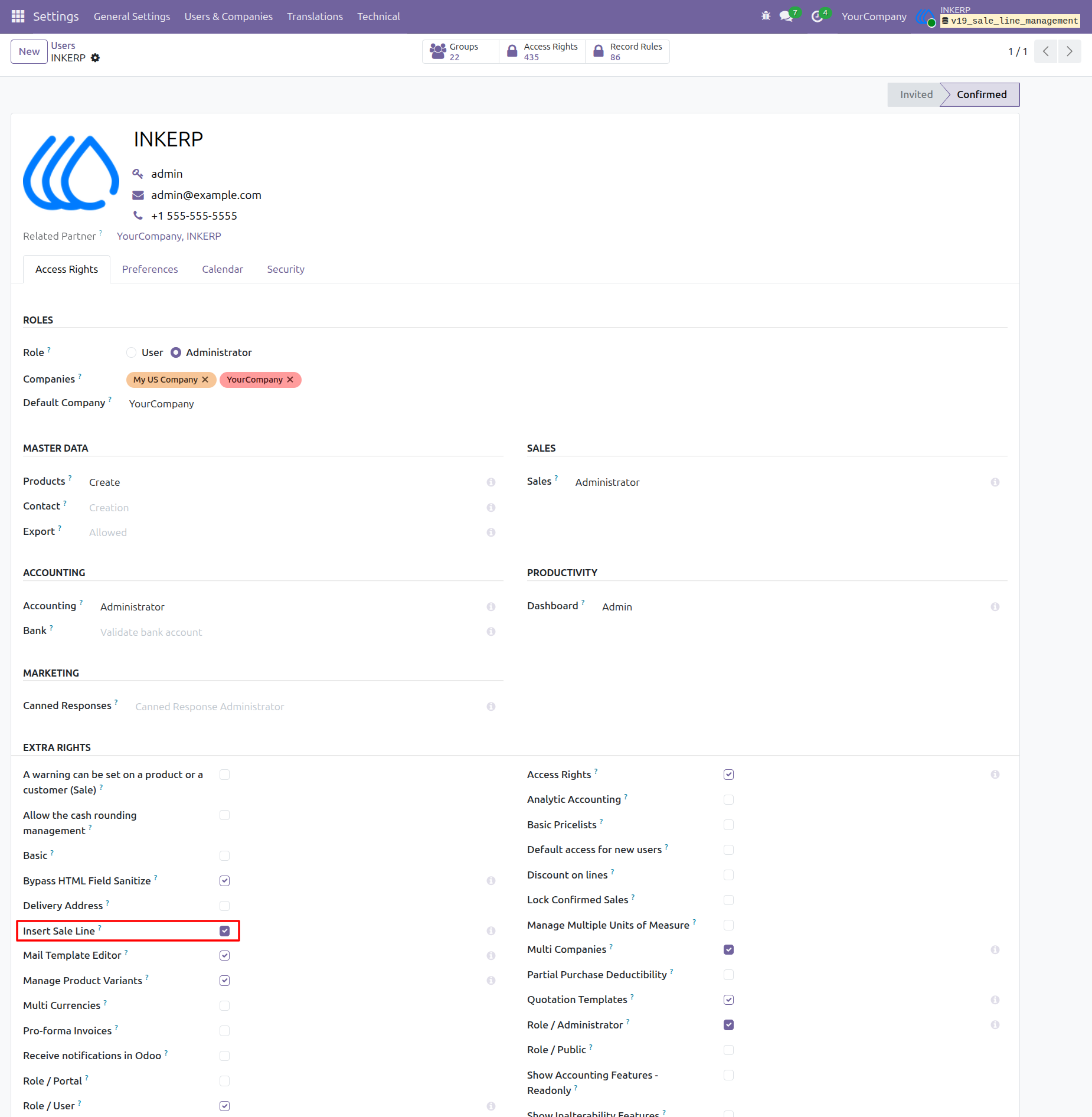The width and height of the screenshot is (1092, 1117).
Task: Remove the My US Company tag
Action: [205, 380]
